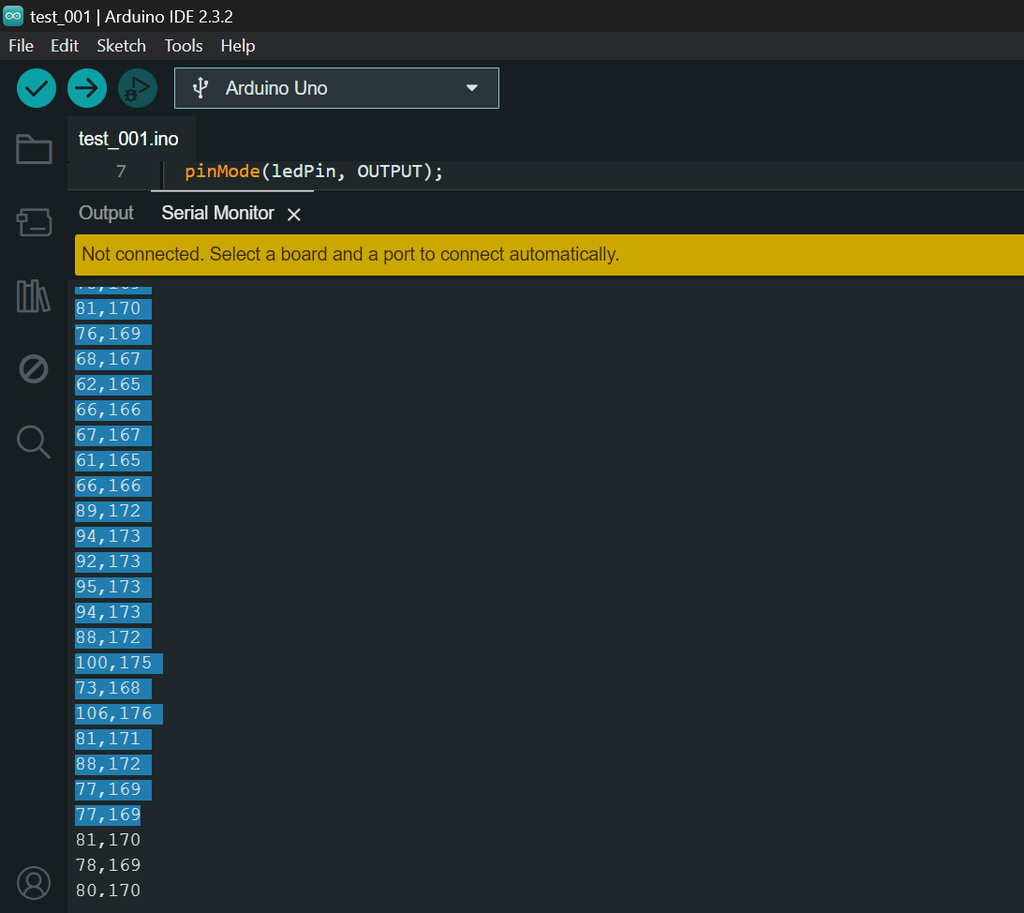
Task: Open the Boards Manager sidebar icon
Action: 34,222
